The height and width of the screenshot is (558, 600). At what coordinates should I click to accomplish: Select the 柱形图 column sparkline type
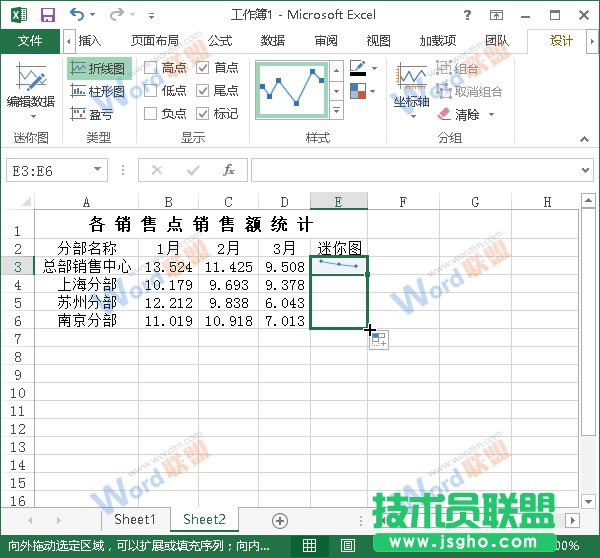click(98, 91)
